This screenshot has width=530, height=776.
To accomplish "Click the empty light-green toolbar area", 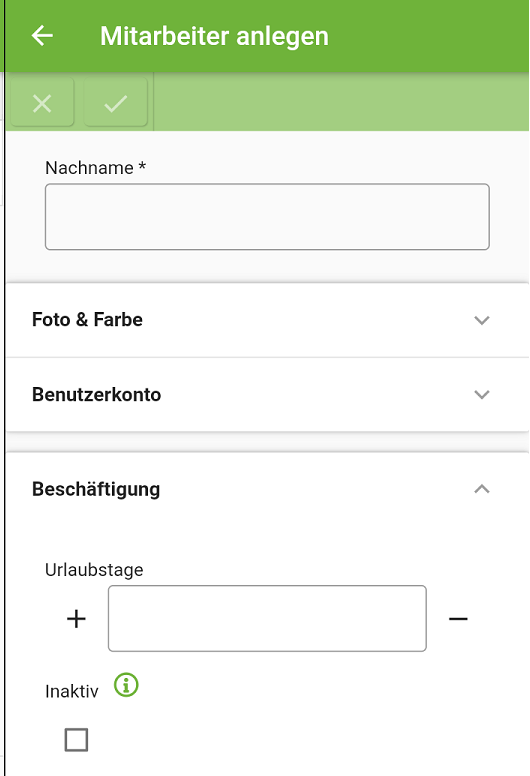I will tap(341, 102).
